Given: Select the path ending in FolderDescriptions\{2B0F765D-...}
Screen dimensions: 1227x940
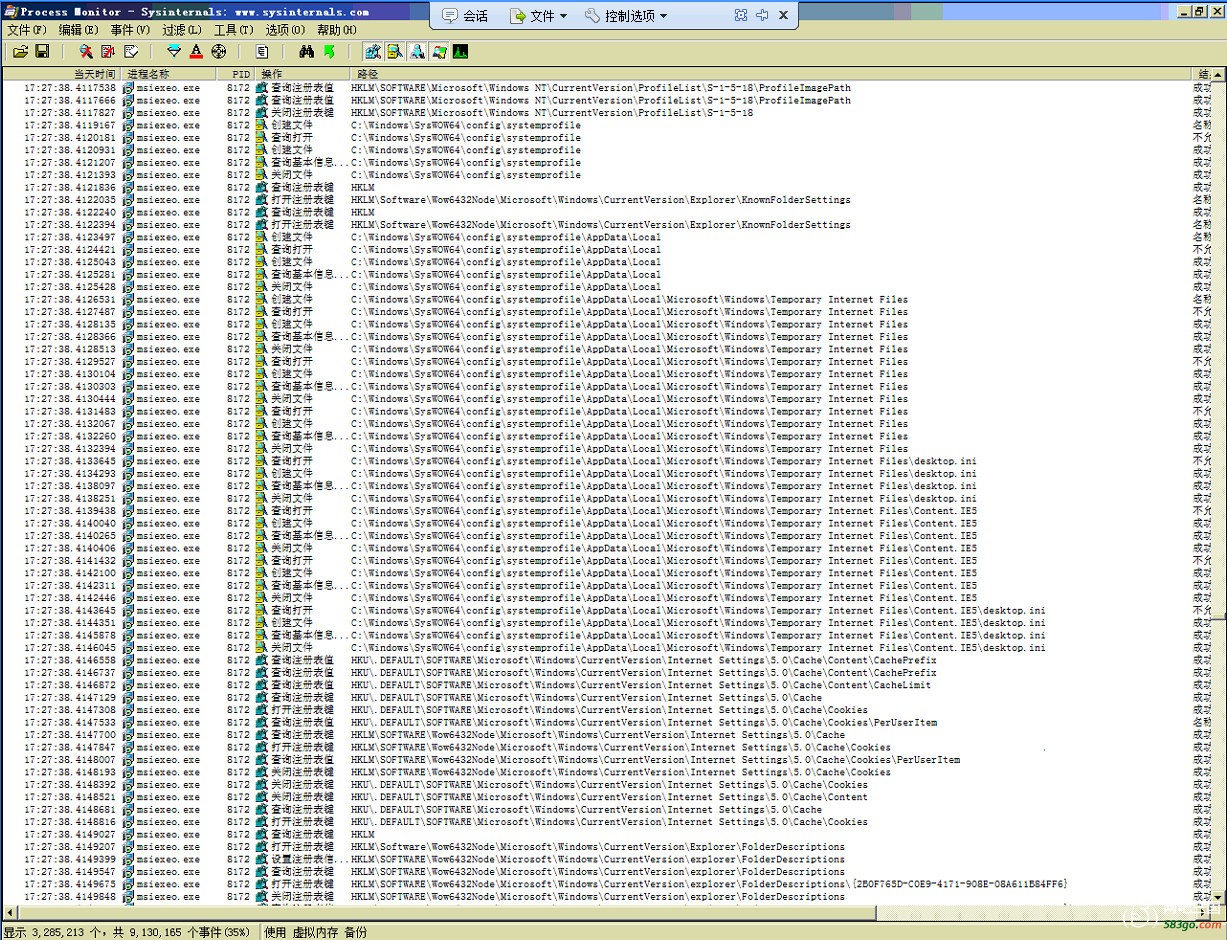Looking at the screenshot, I should click(x=709, y=884).
